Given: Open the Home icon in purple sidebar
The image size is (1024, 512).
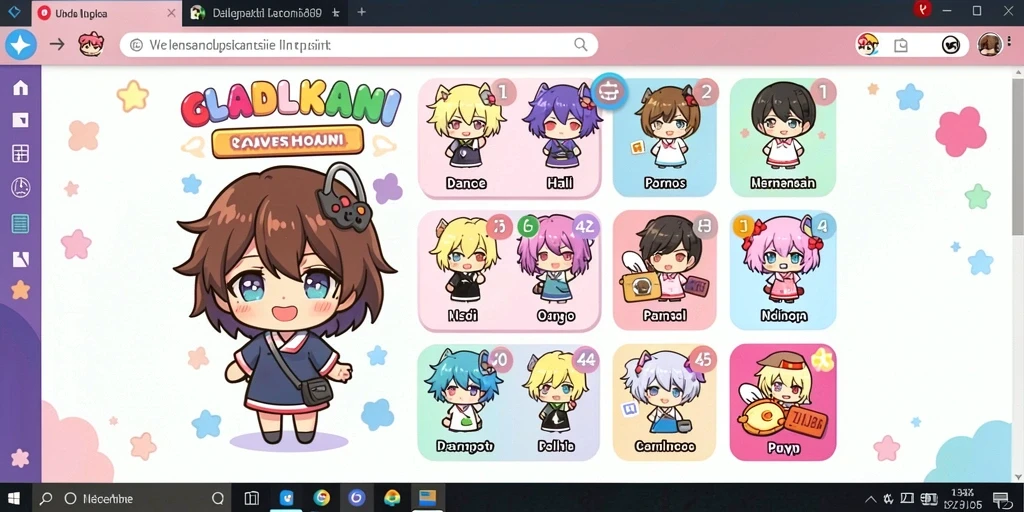Looking at the screenshot, I should 21,88.
